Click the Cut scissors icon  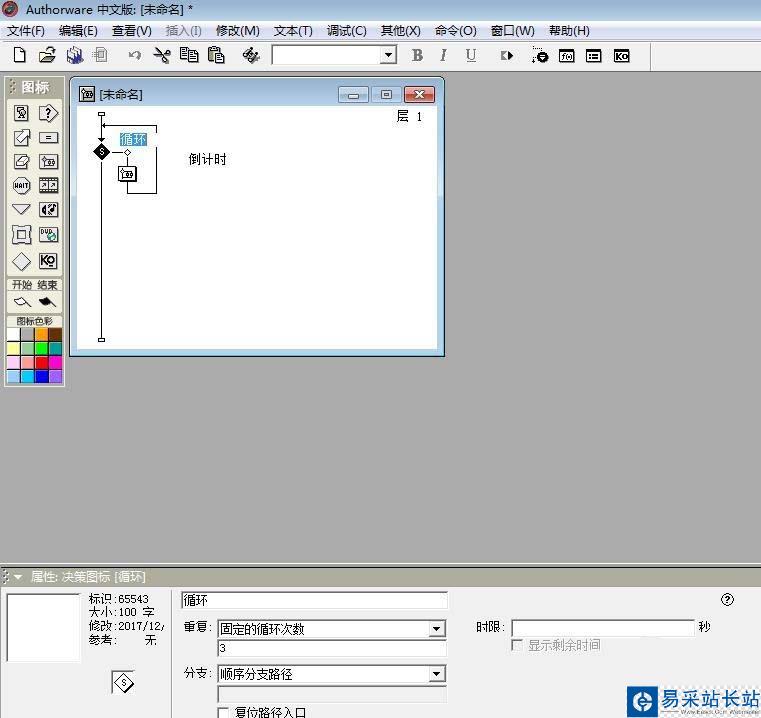coord(162,55)
